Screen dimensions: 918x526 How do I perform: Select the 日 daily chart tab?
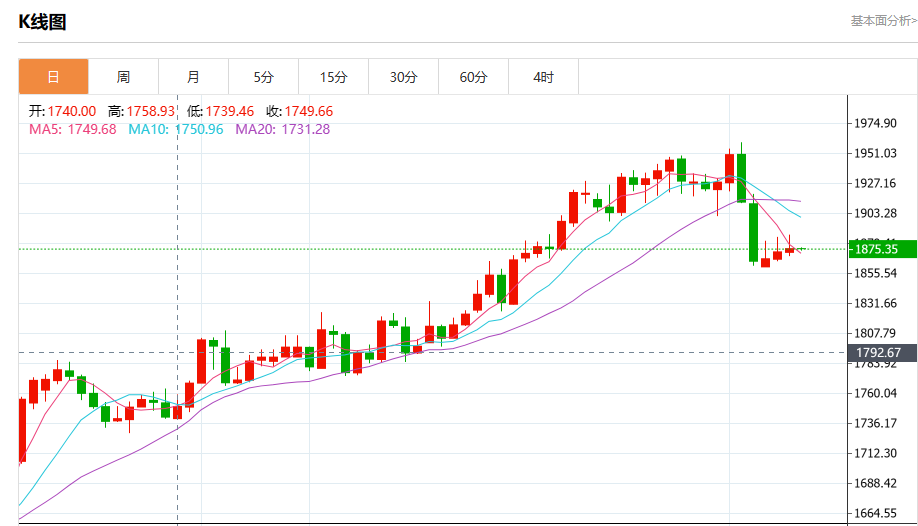(53, 77)
